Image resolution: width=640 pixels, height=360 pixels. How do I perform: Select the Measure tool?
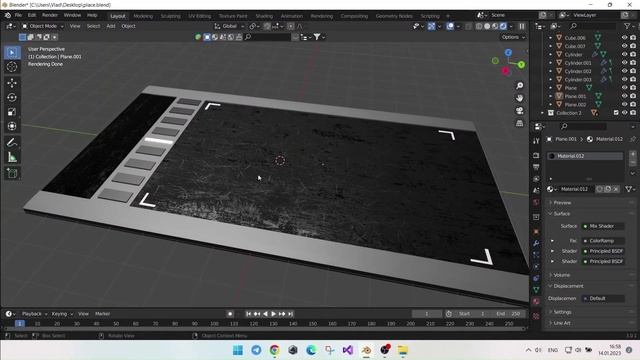coord(12,157)
